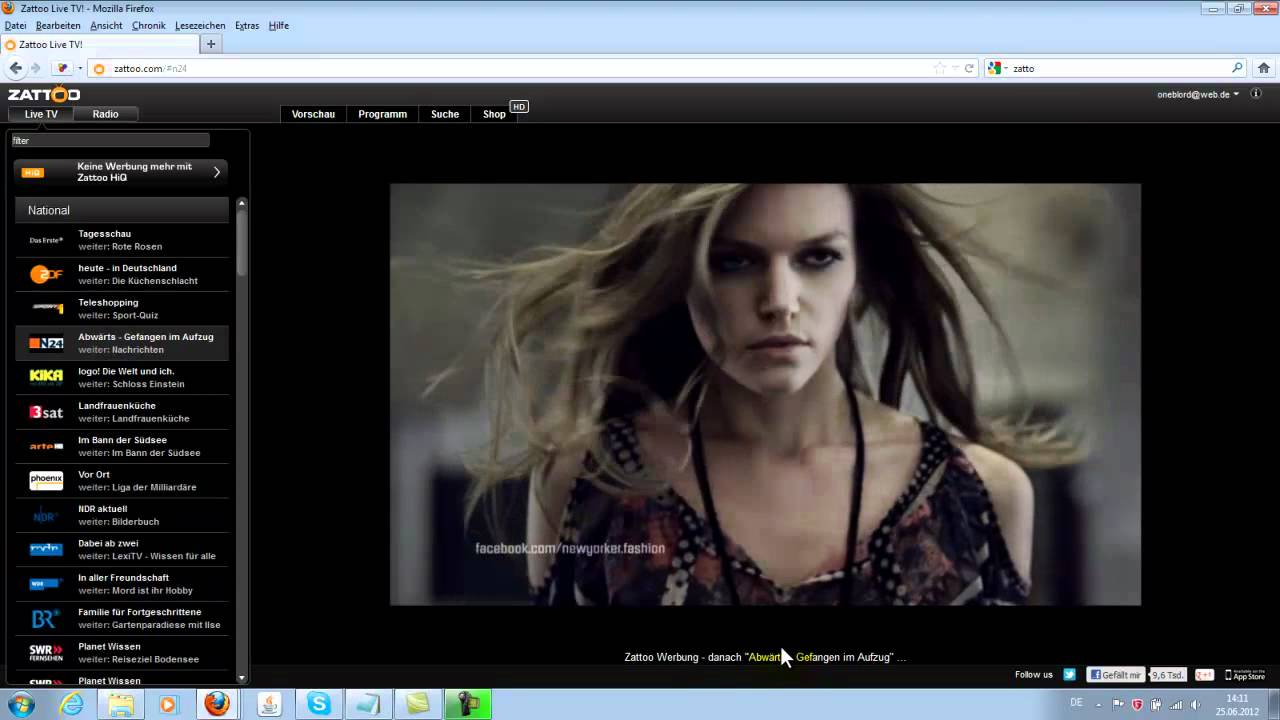Screen dimensions: 1280x720
Task: Open Firefox from the Windows taskbar
Action: [x=217, y=704]
